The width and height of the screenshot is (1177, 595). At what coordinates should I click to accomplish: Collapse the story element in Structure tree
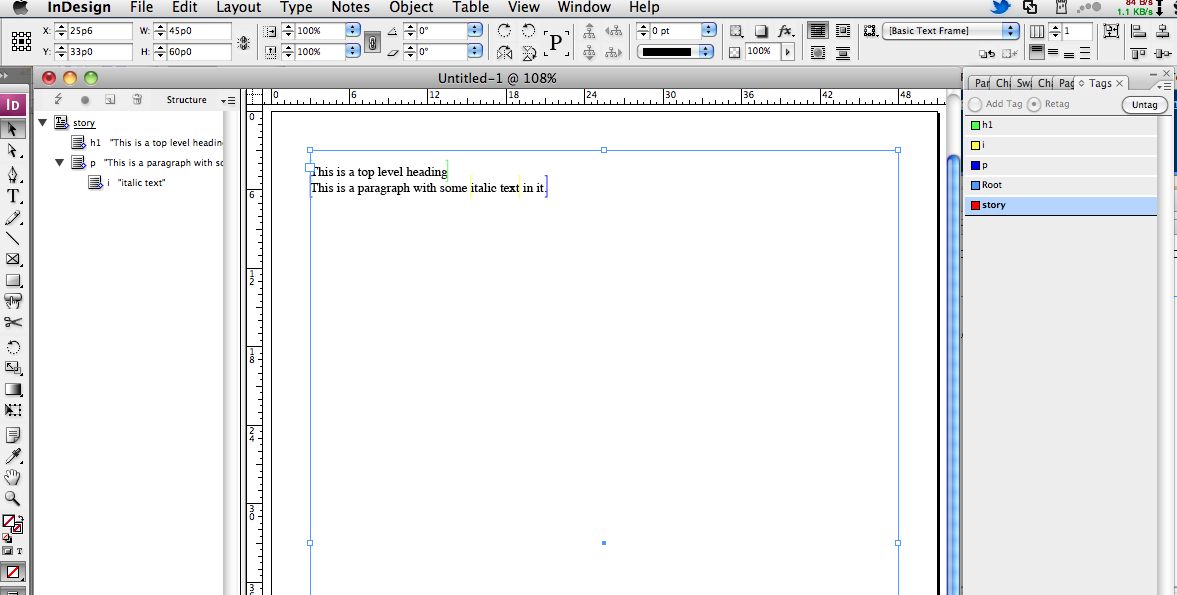(43, 122)
